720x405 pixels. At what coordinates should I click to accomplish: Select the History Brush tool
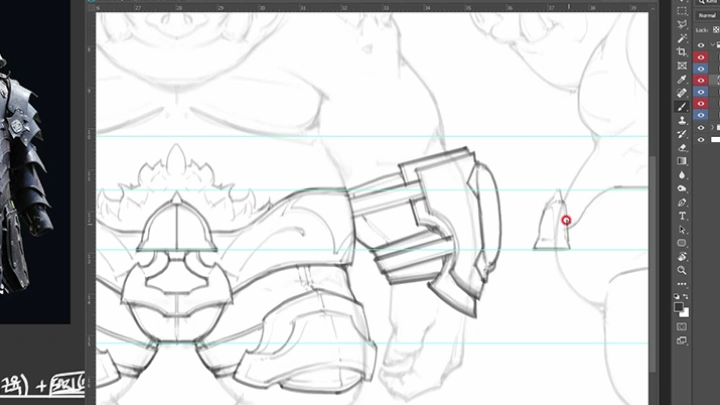pos(682,134)
